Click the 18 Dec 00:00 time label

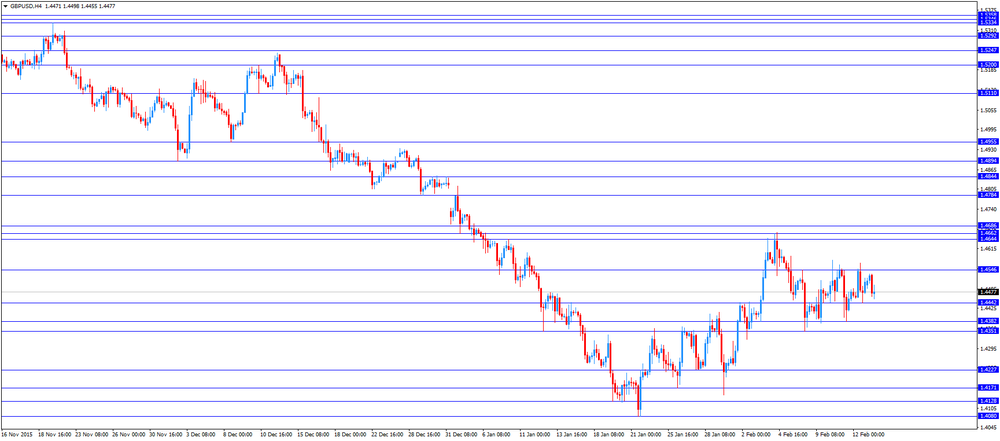pyautogui.click(x=351, y=437)
